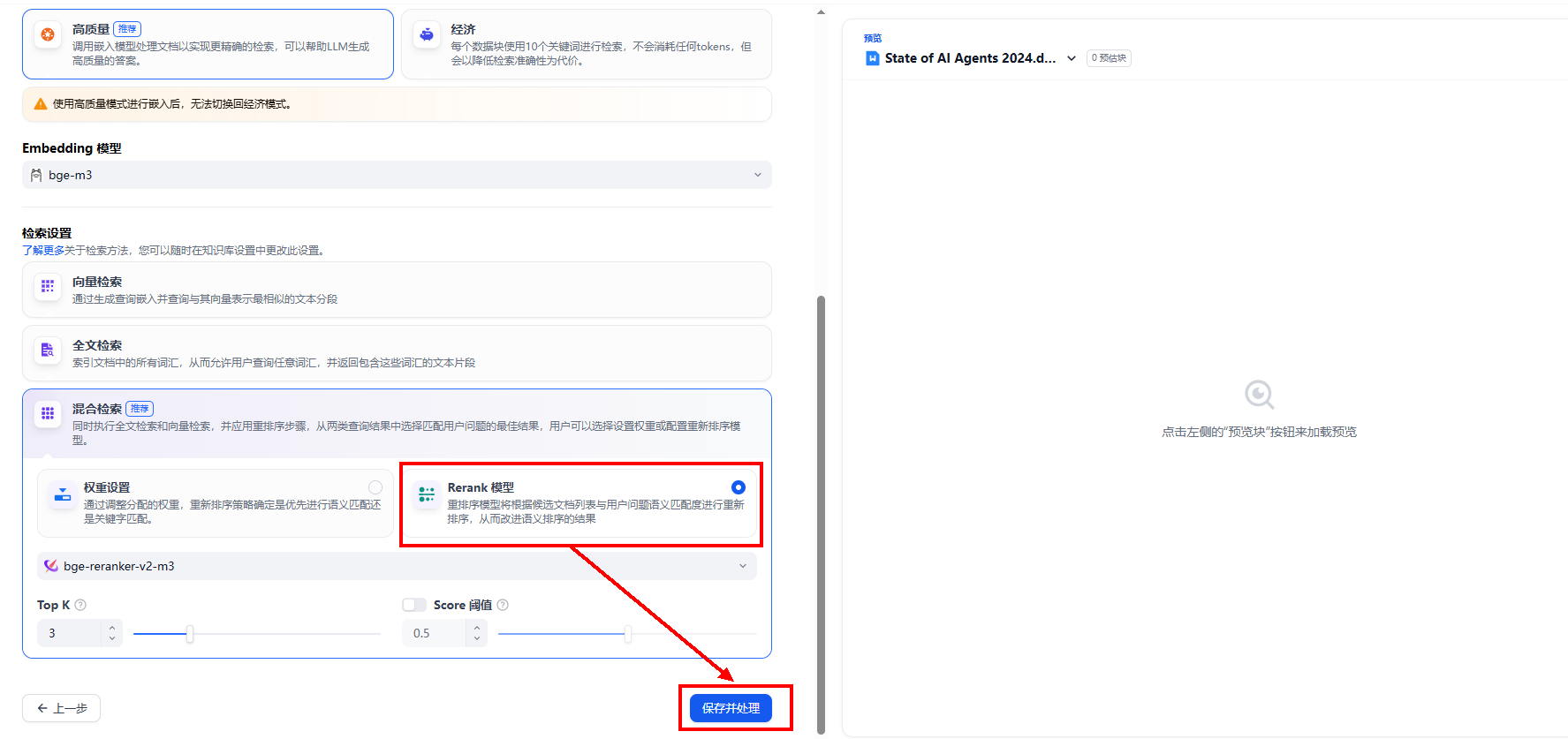Choose the 全文检索 retrieval icon
1568x739 pixels.
[x=48, y=350]
